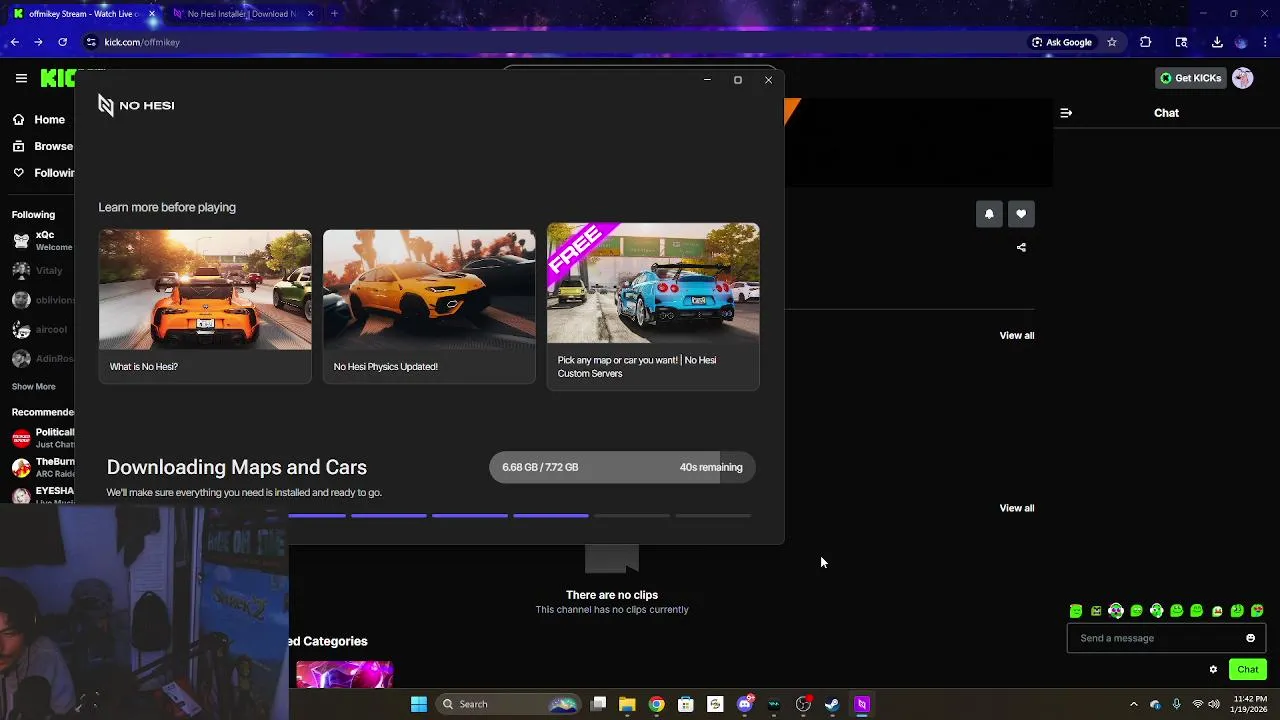Screen dimensions: 1280x720
Task: Open Political recommended channel avatar
Action: pos(21,438)
